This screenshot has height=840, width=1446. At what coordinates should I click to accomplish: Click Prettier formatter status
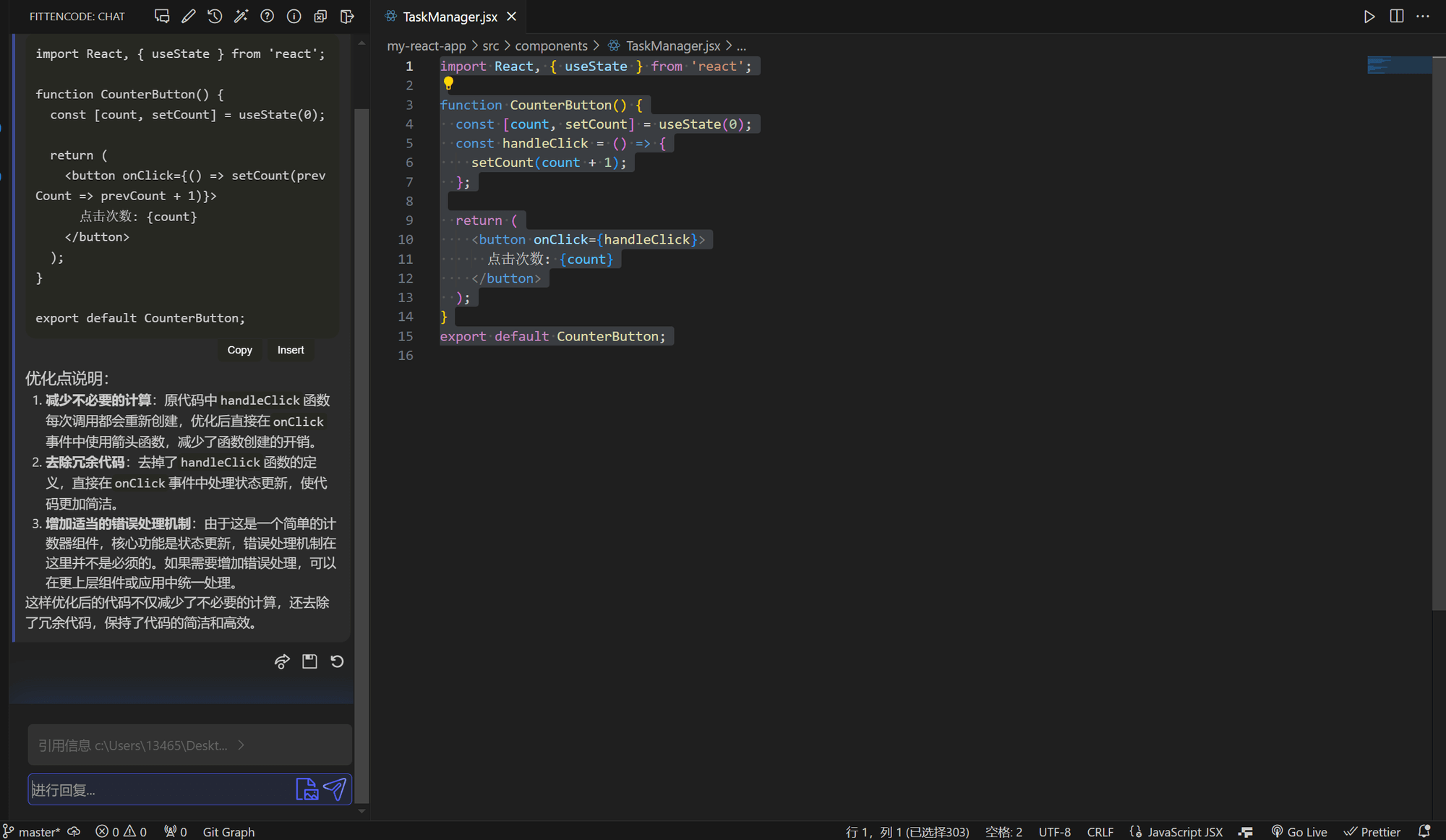click(1372, 832)
